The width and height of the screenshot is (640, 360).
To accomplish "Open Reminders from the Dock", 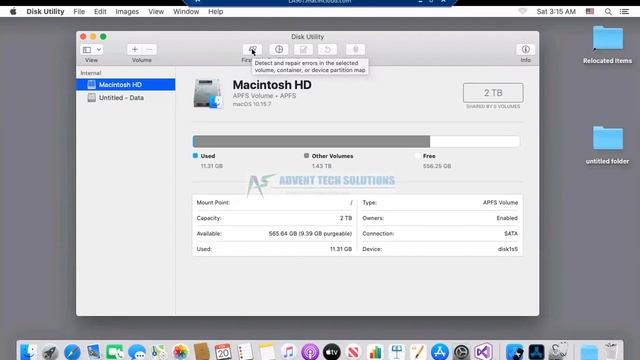I will click(x=245, y=352).
